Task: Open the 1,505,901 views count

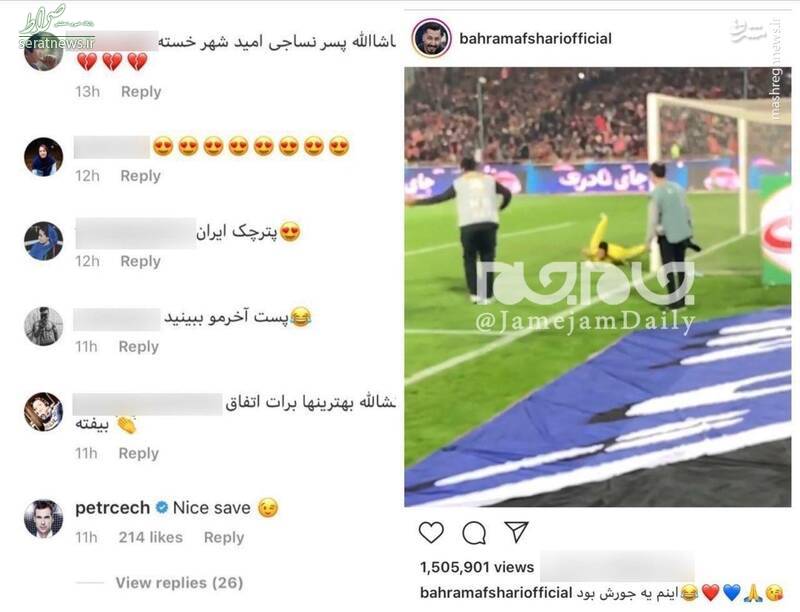Action: click(x=477, y=567)
